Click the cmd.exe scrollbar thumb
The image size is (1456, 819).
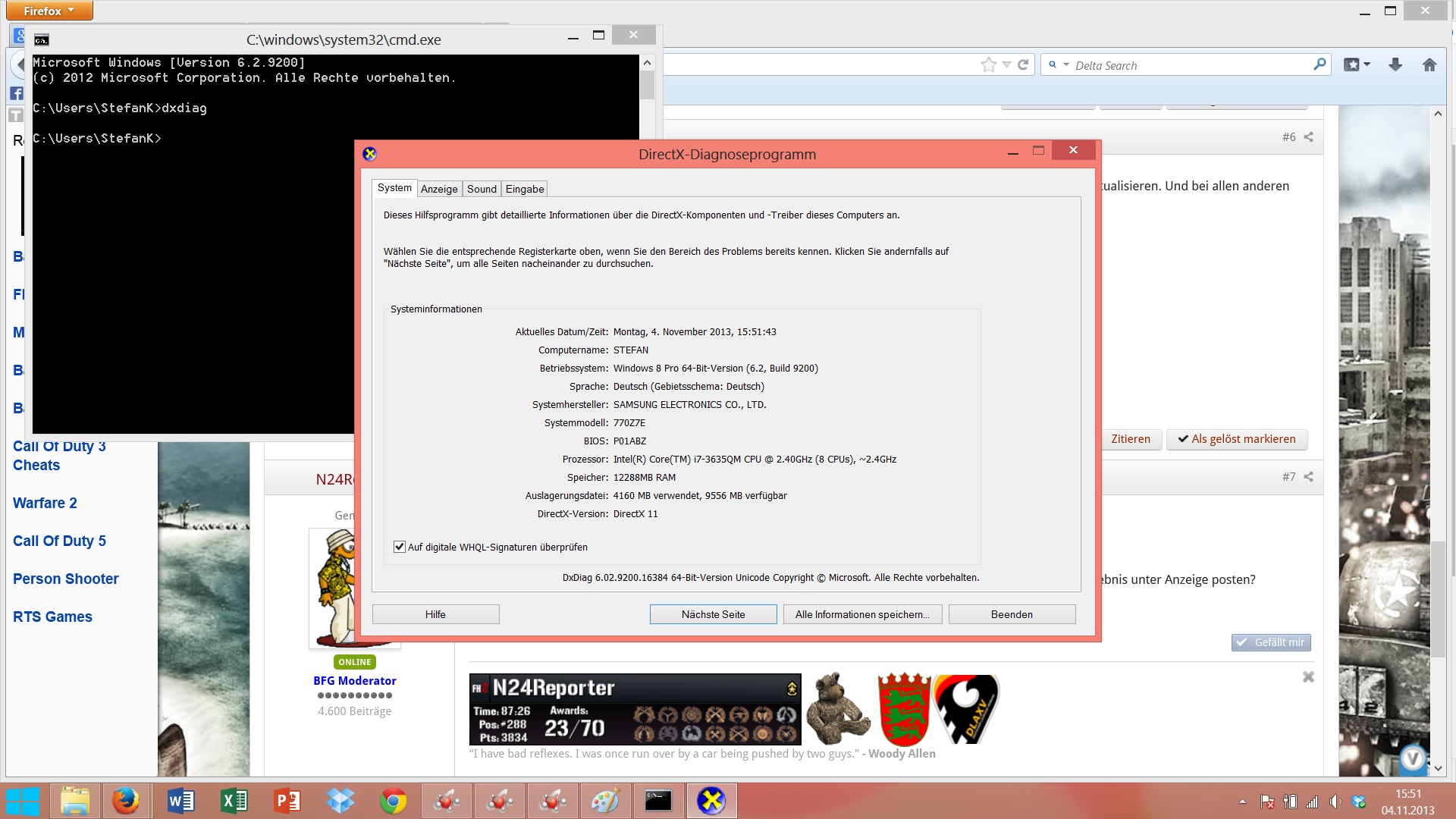pyautogui.click(x=647, y=85)
